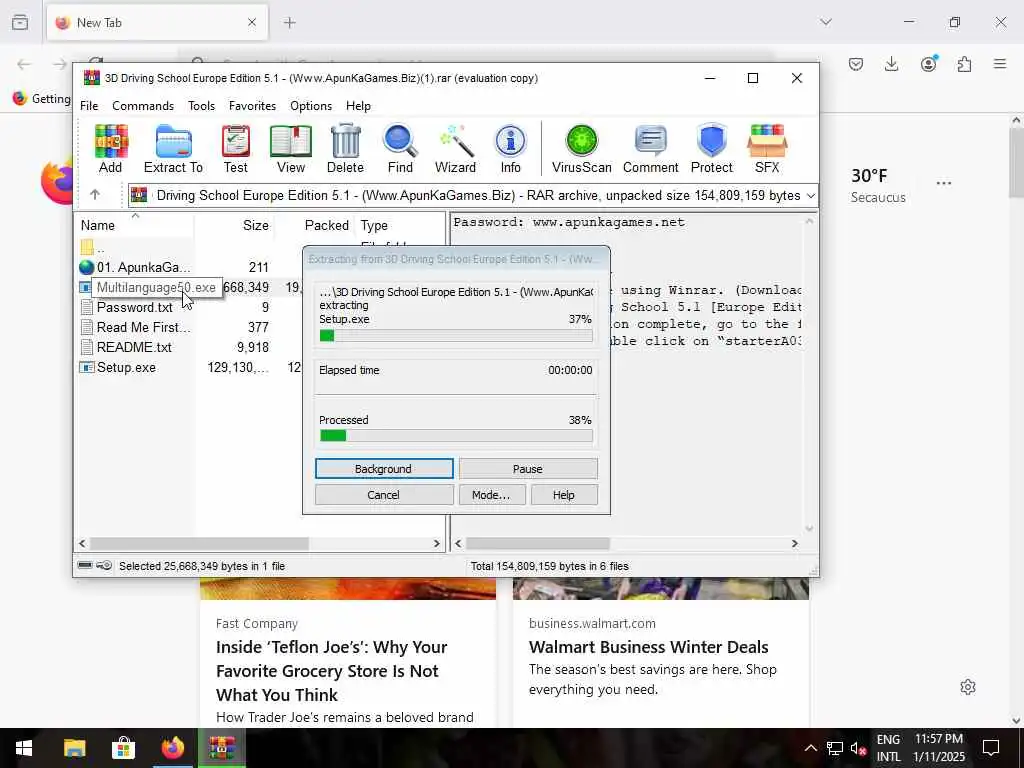This screenshot has width=1024, height=768.
Task: Click Help button in extraction dialog
Action: coord(564,495)
